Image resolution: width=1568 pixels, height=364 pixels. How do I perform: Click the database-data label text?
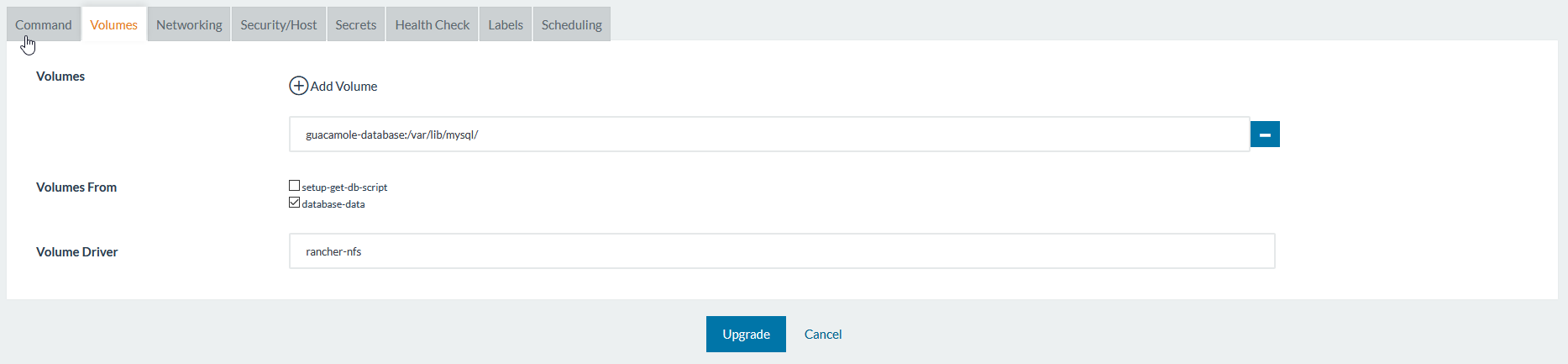333,204
